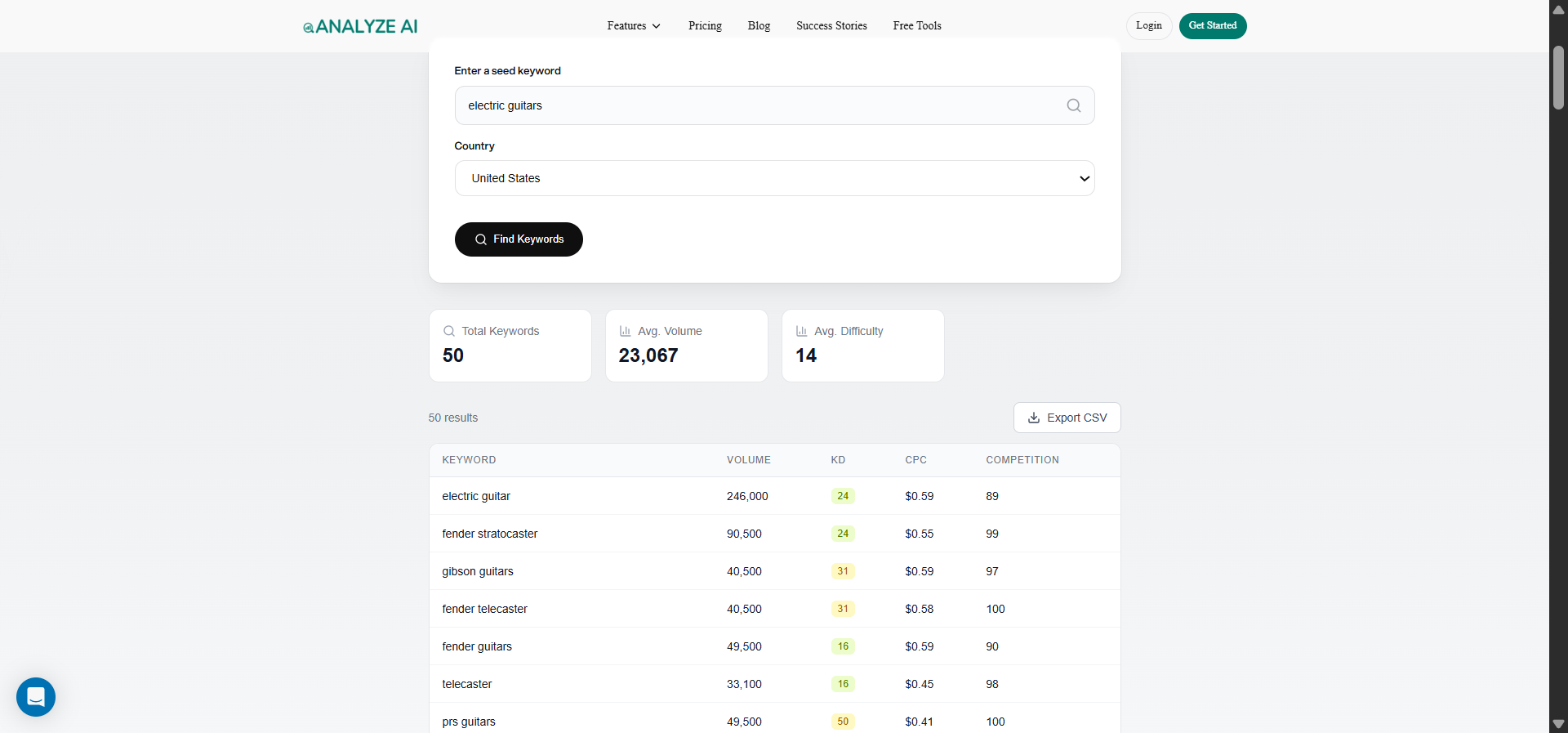1568x733 pixels.
Task: Open the chat support widget icon
Action: [36, 696]
